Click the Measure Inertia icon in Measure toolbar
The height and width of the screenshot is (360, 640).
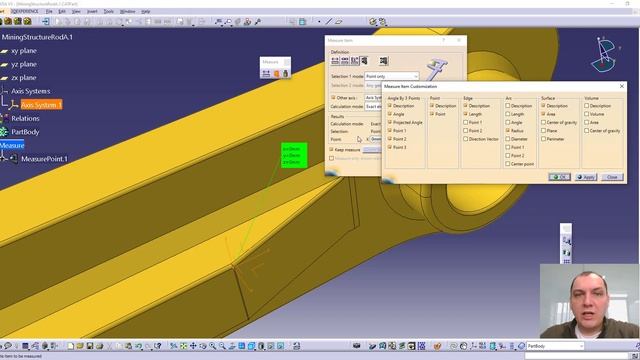click(x=285, y=73)
